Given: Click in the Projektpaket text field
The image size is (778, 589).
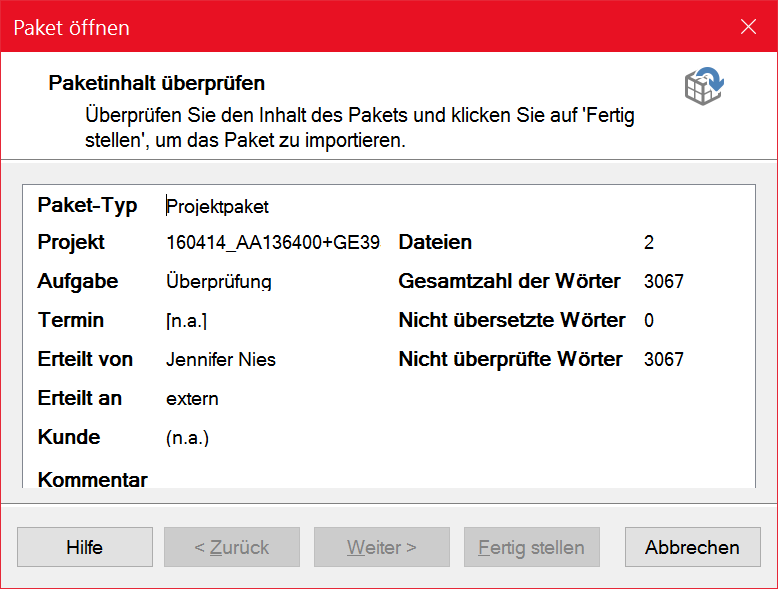Looking at the screenshot, I should coord(217,206).
